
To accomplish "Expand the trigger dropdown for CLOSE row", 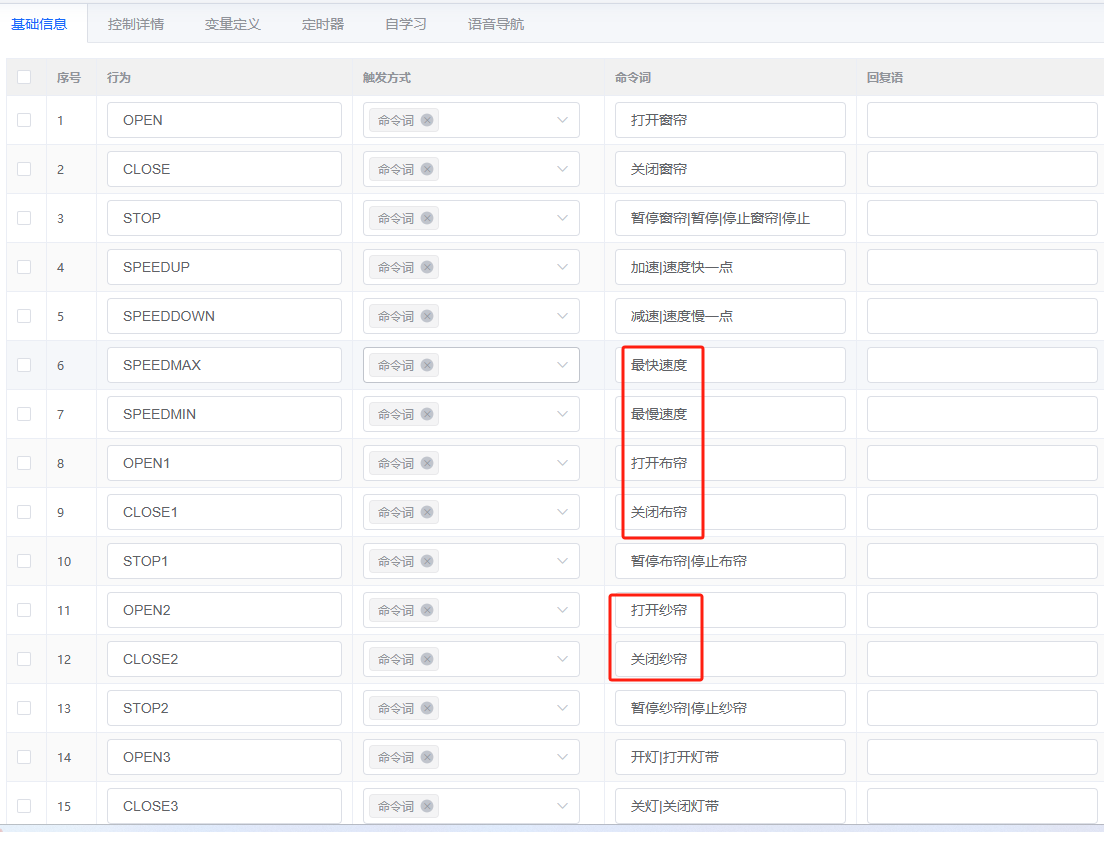I will [562, 169].
